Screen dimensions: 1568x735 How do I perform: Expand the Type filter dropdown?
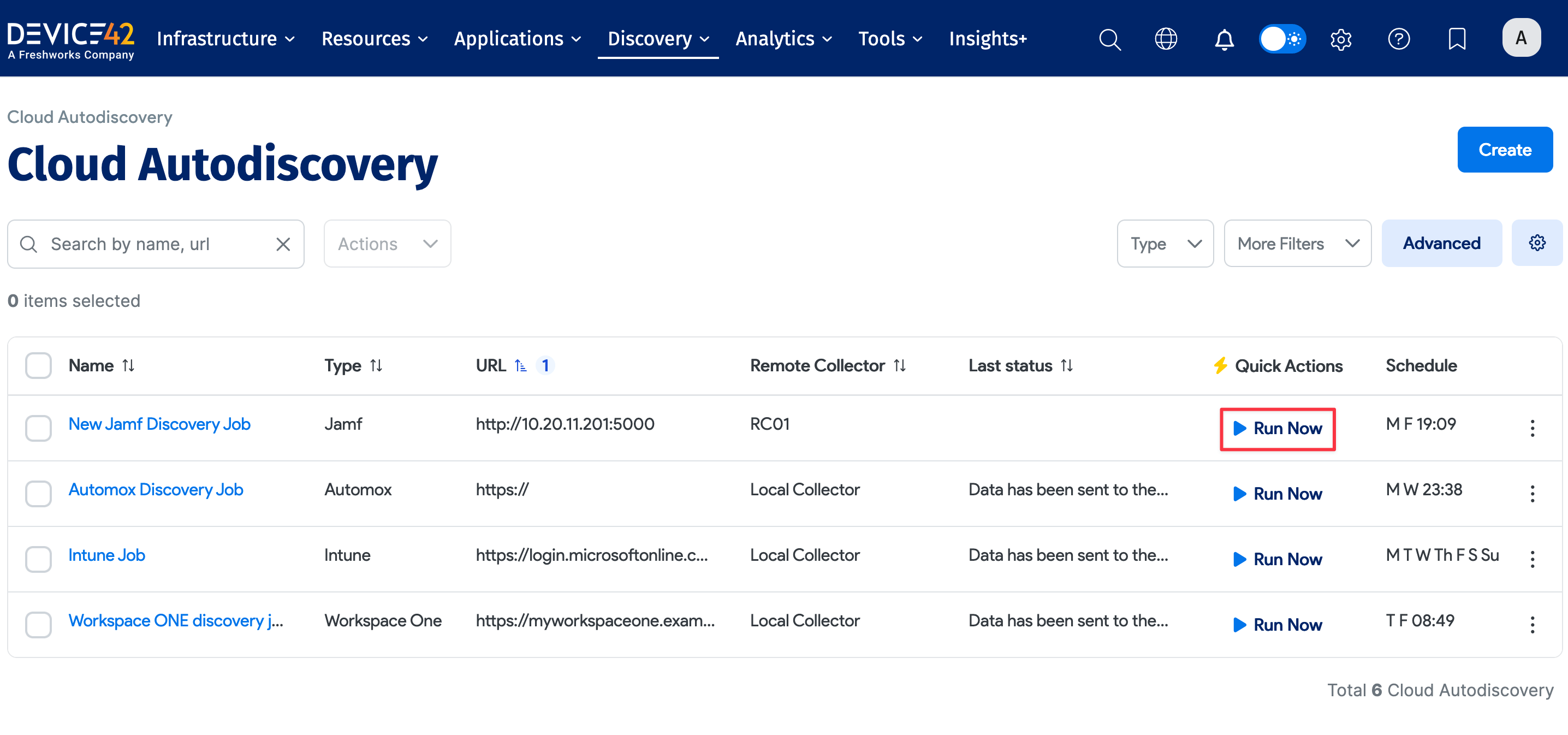coord(1165,244)
